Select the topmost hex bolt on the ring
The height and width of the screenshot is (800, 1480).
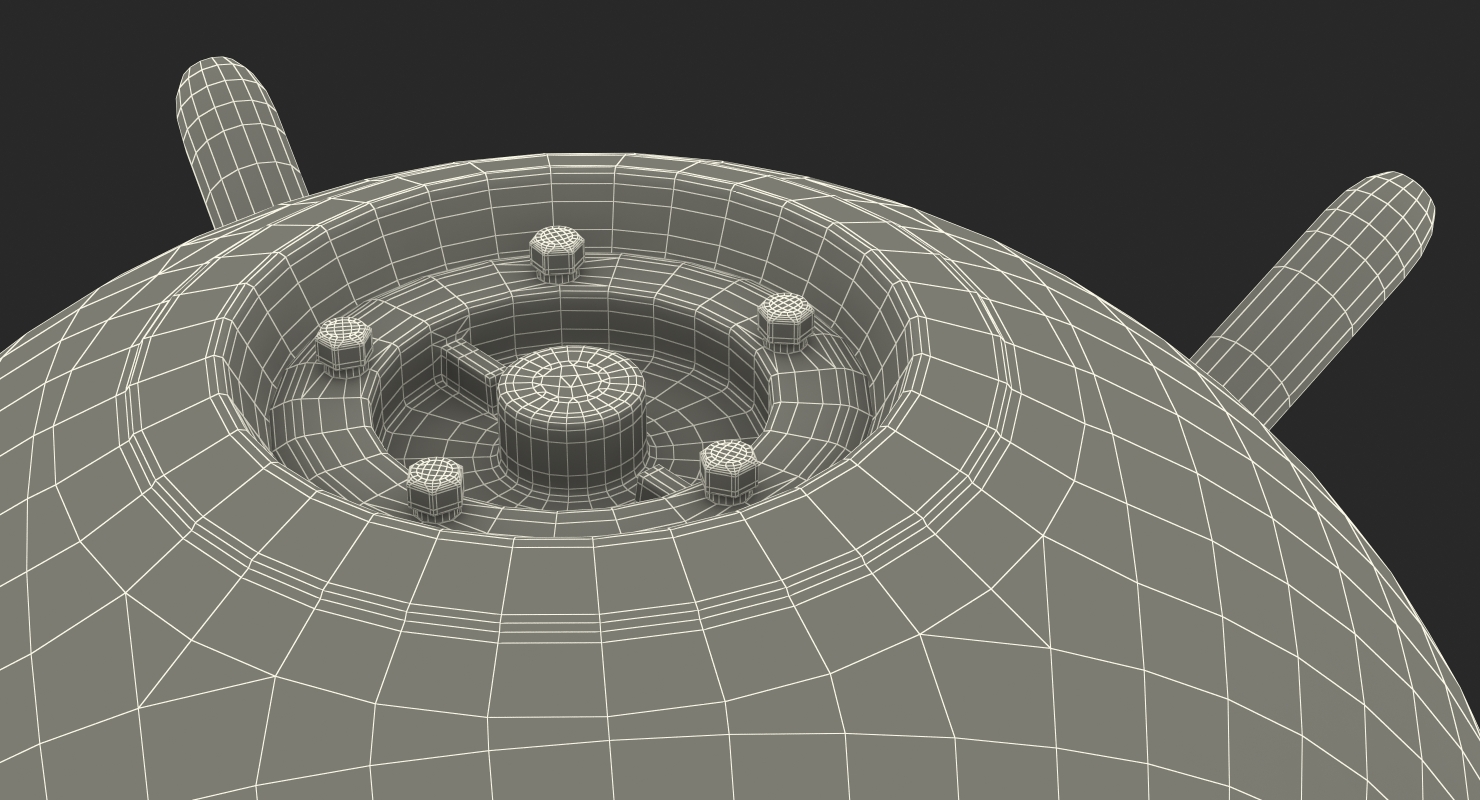(x=556, y=253)
